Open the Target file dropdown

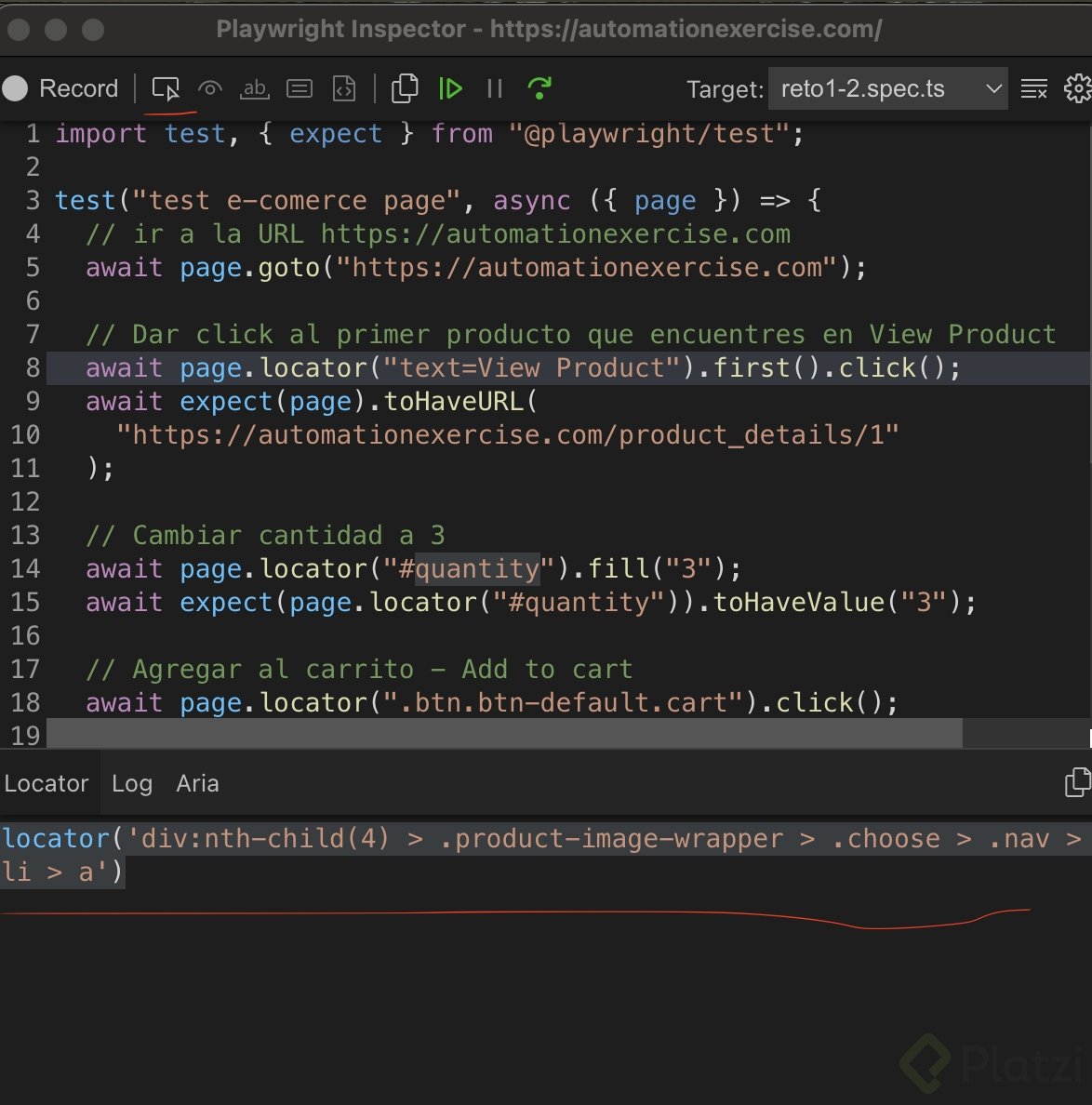887,89
